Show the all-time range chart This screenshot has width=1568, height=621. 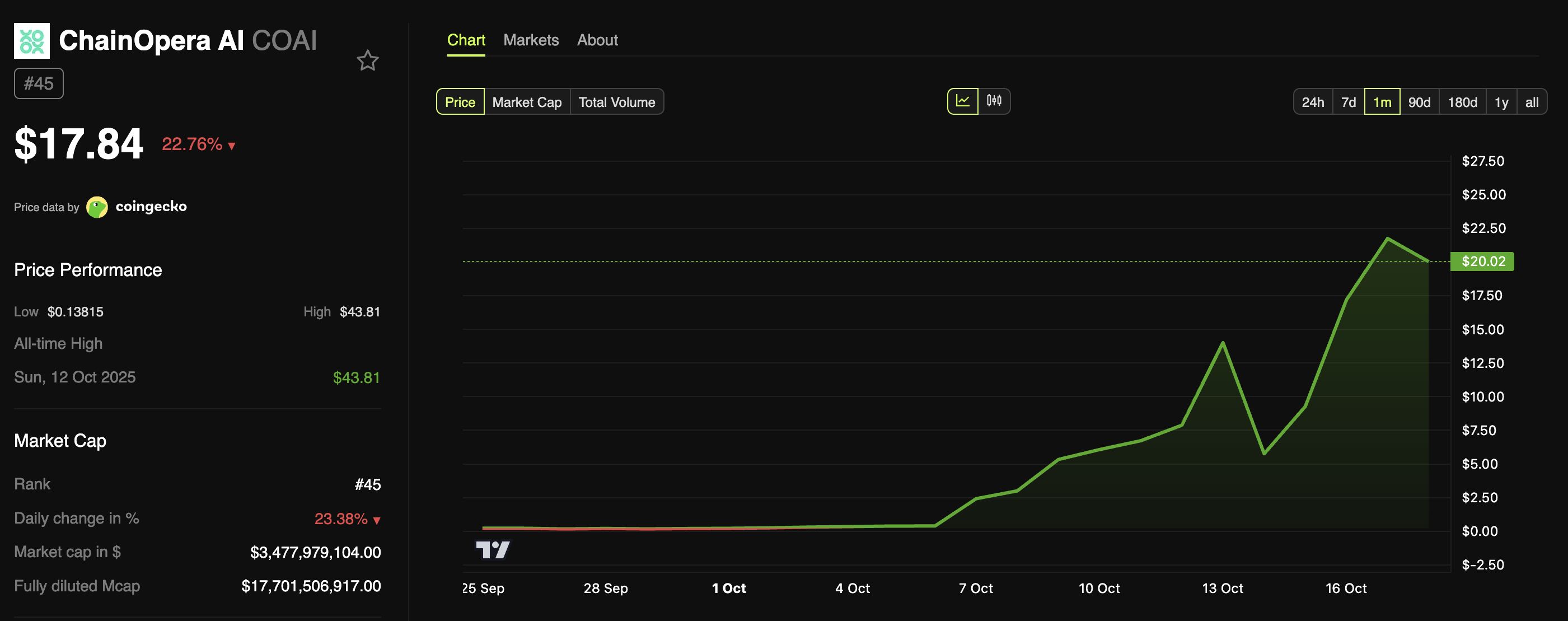click(1532, 102)
